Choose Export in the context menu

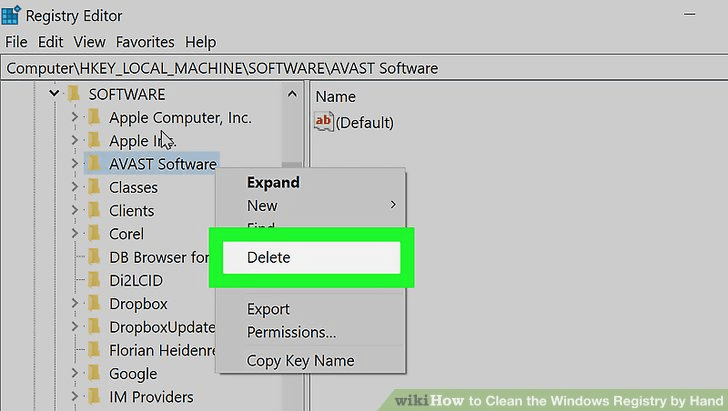[x=268, y=309]
